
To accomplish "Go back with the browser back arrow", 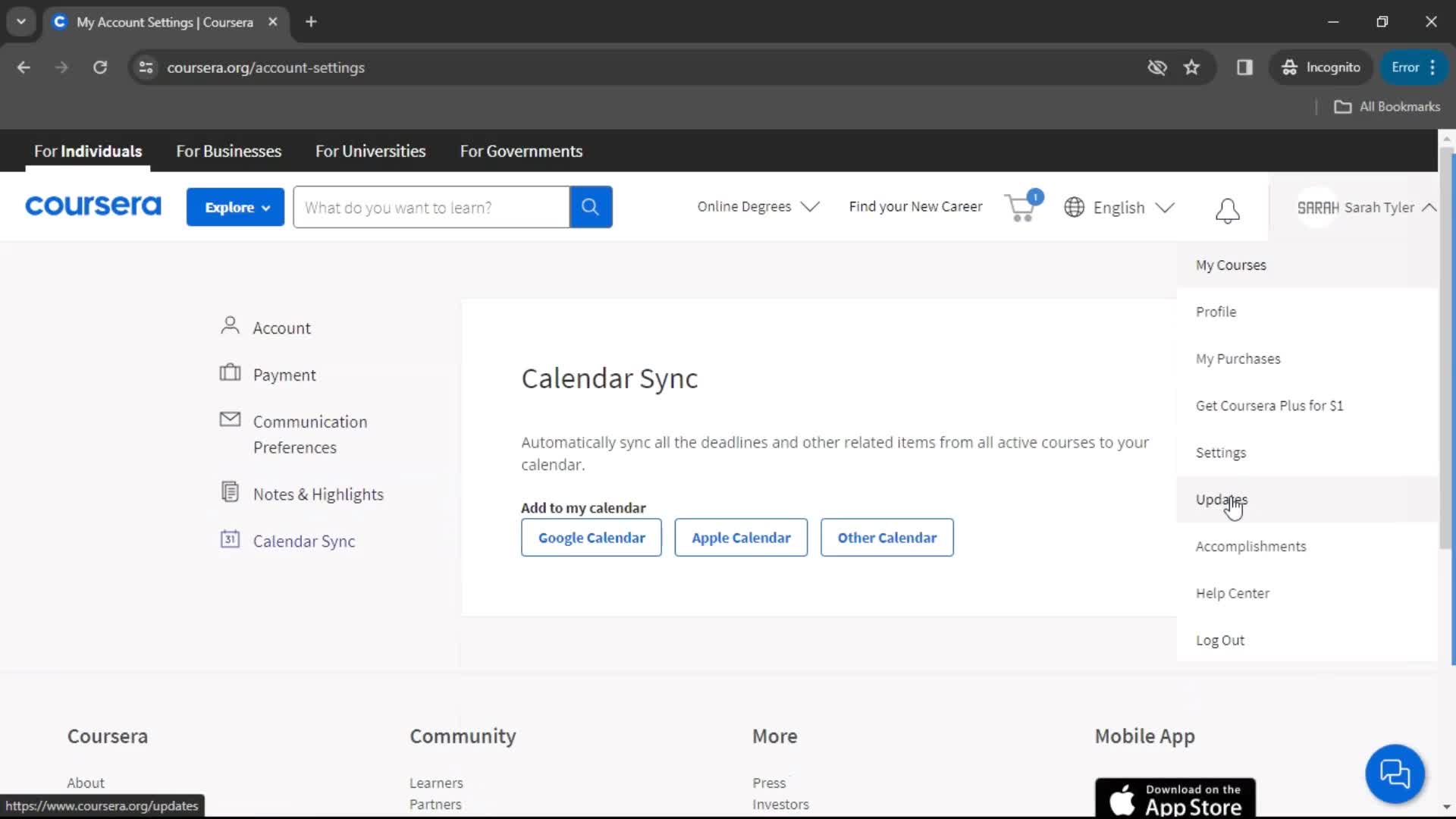I will [x=24, y=67].
